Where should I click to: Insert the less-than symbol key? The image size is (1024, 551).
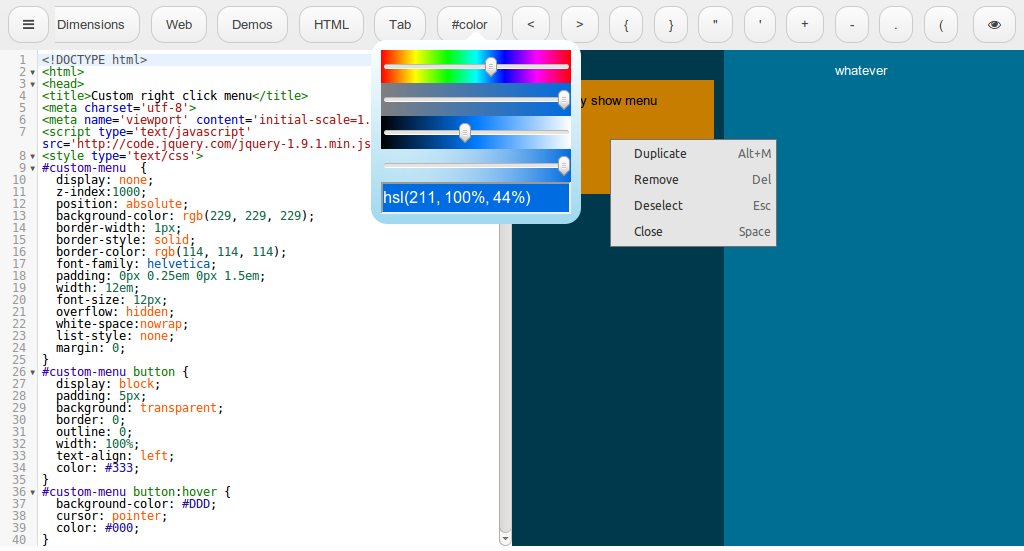coord(531,25)
